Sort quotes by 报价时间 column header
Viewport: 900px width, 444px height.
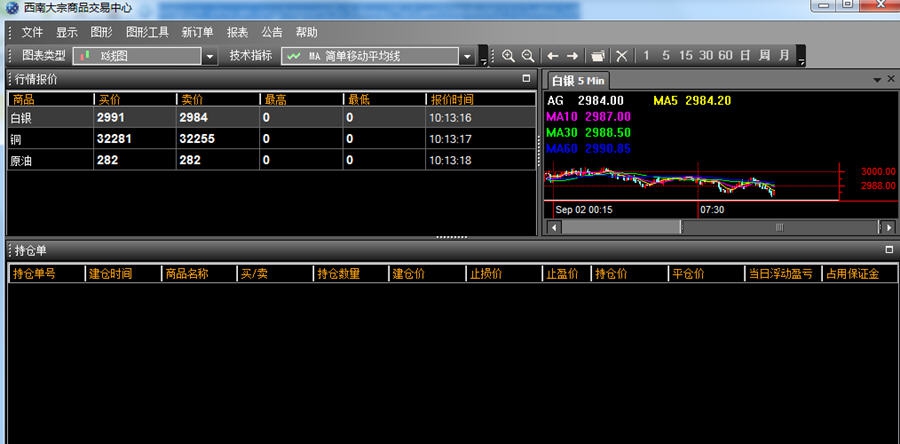coord(480,99)
